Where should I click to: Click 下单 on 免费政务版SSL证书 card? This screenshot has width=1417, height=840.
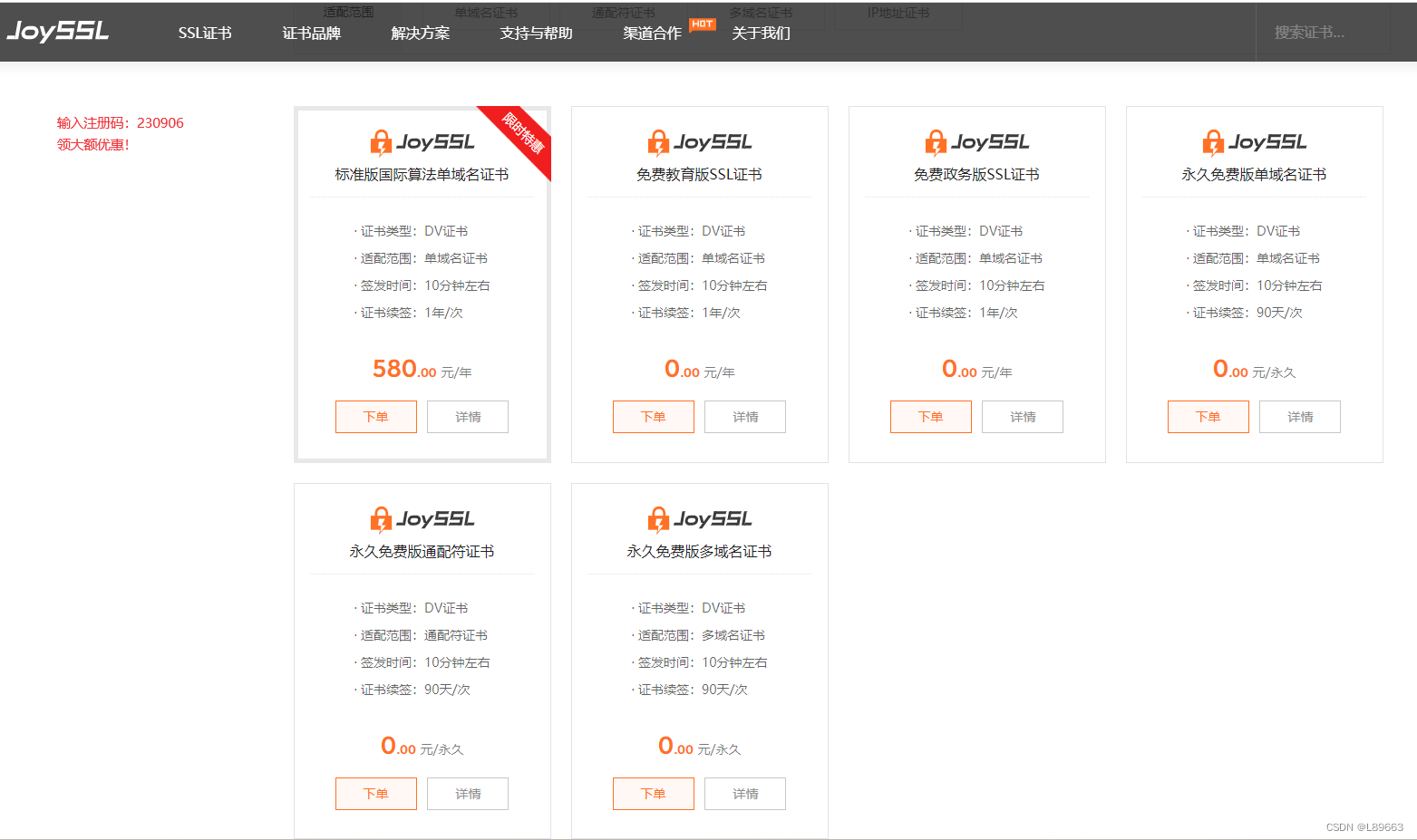[931, 417]
